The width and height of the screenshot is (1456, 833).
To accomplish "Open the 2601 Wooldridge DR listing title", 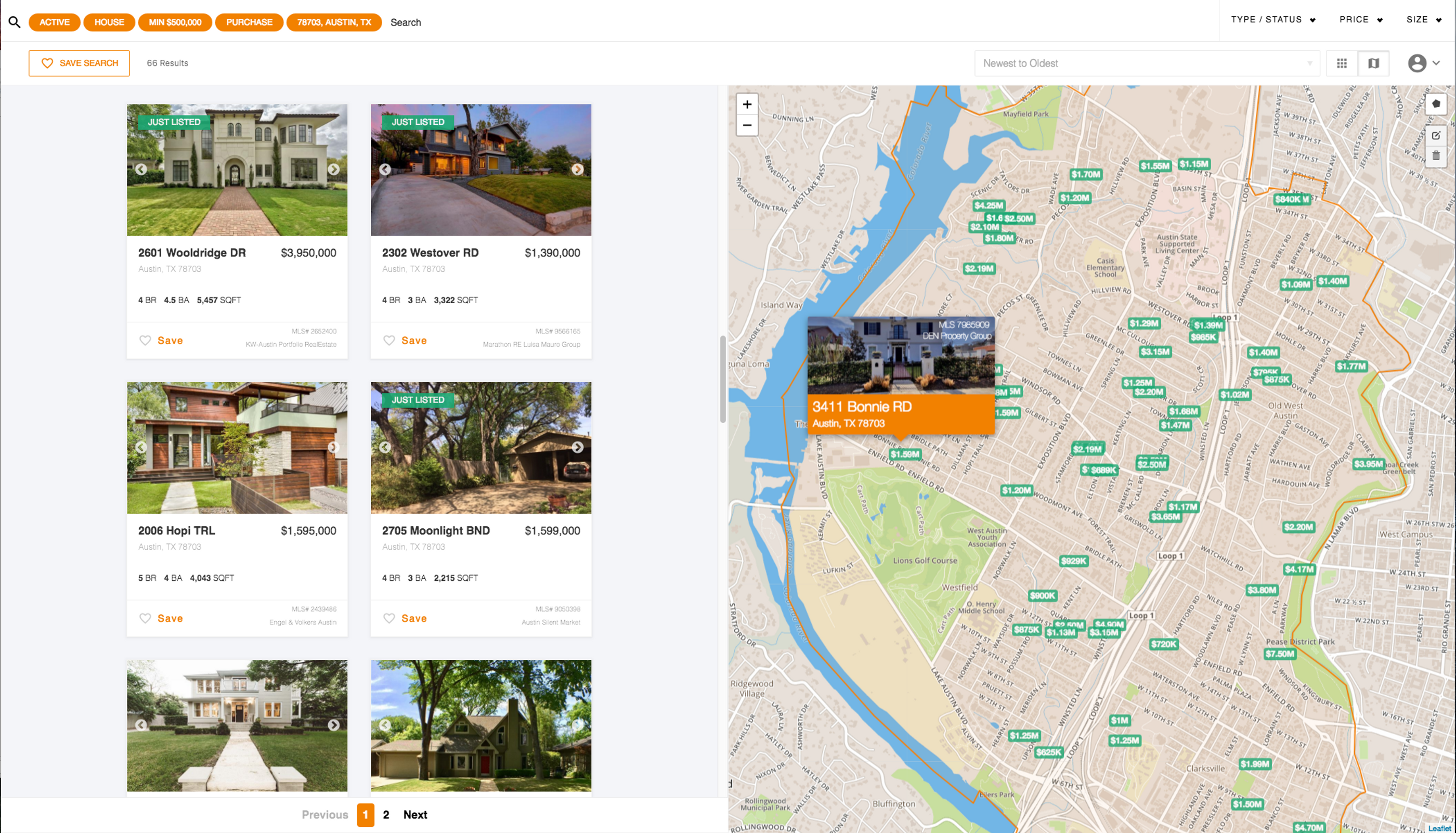I will pos(192,253).
